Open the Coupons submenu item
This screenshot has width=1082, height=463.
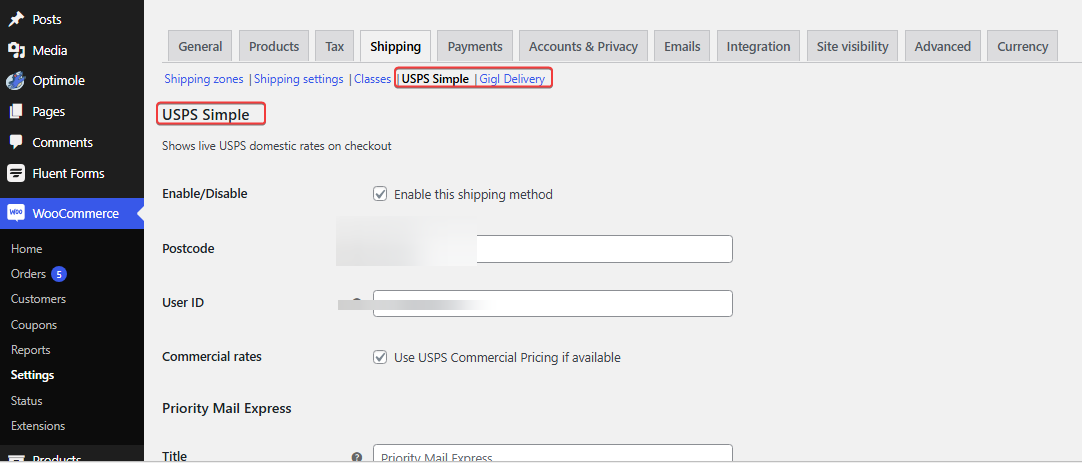click(34, 324)
